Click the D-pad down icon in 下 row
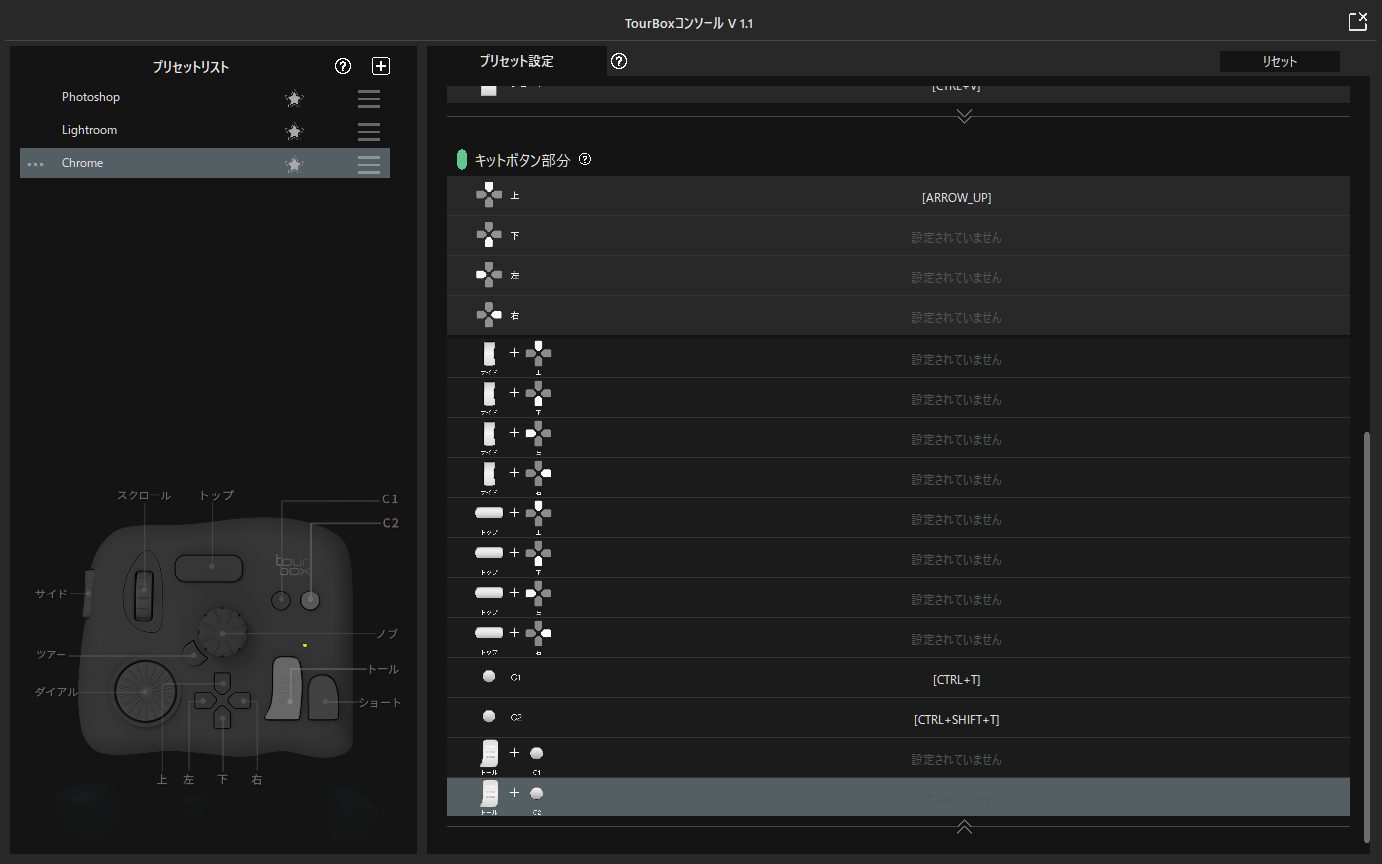 (488, 235)
